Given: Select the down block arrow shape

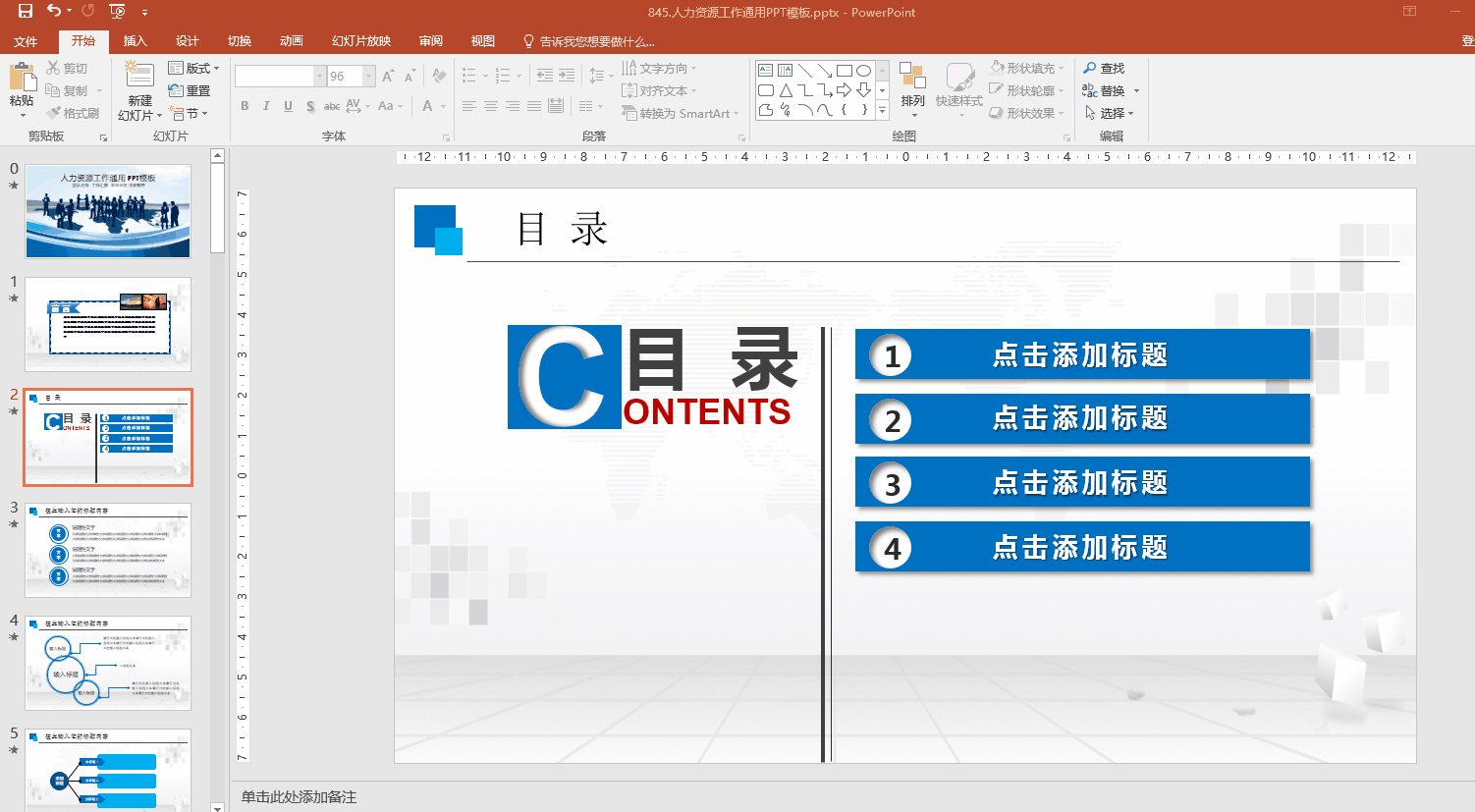Looking at the screenshot, I should 864,90.
